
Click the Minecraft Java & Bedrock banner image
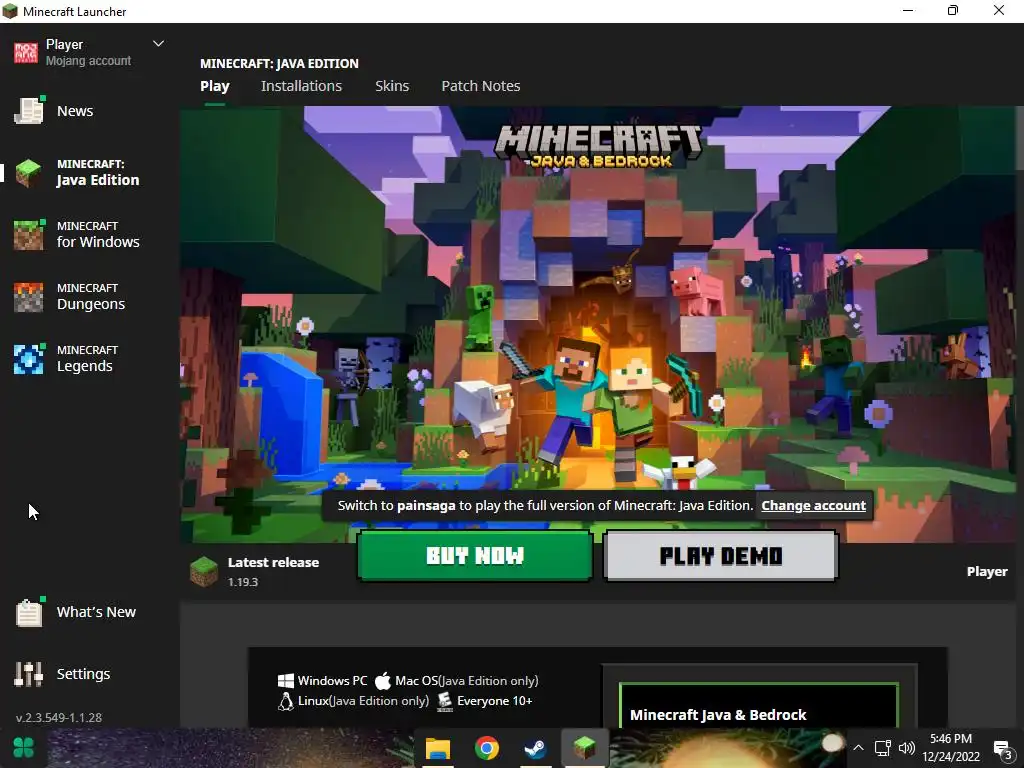pyautogui.click(x=598, y=325)
